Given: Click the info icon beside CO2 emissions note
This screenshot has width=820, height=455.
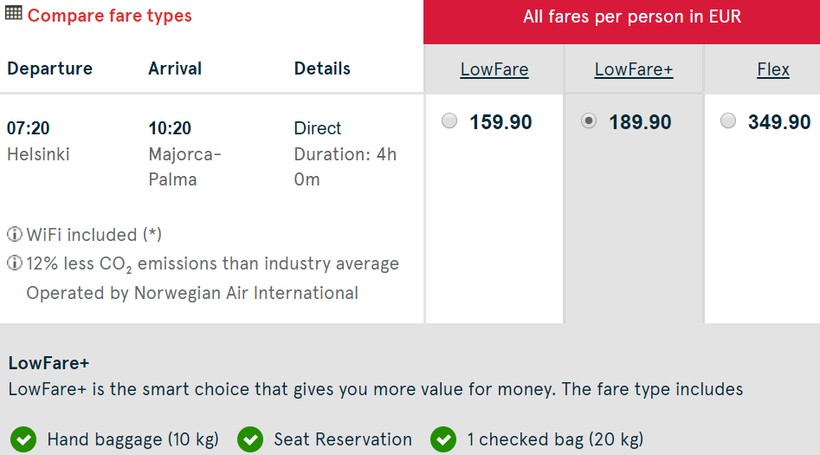Looking at the screenshot, I should pyautogui.click(x=15, y=264).
